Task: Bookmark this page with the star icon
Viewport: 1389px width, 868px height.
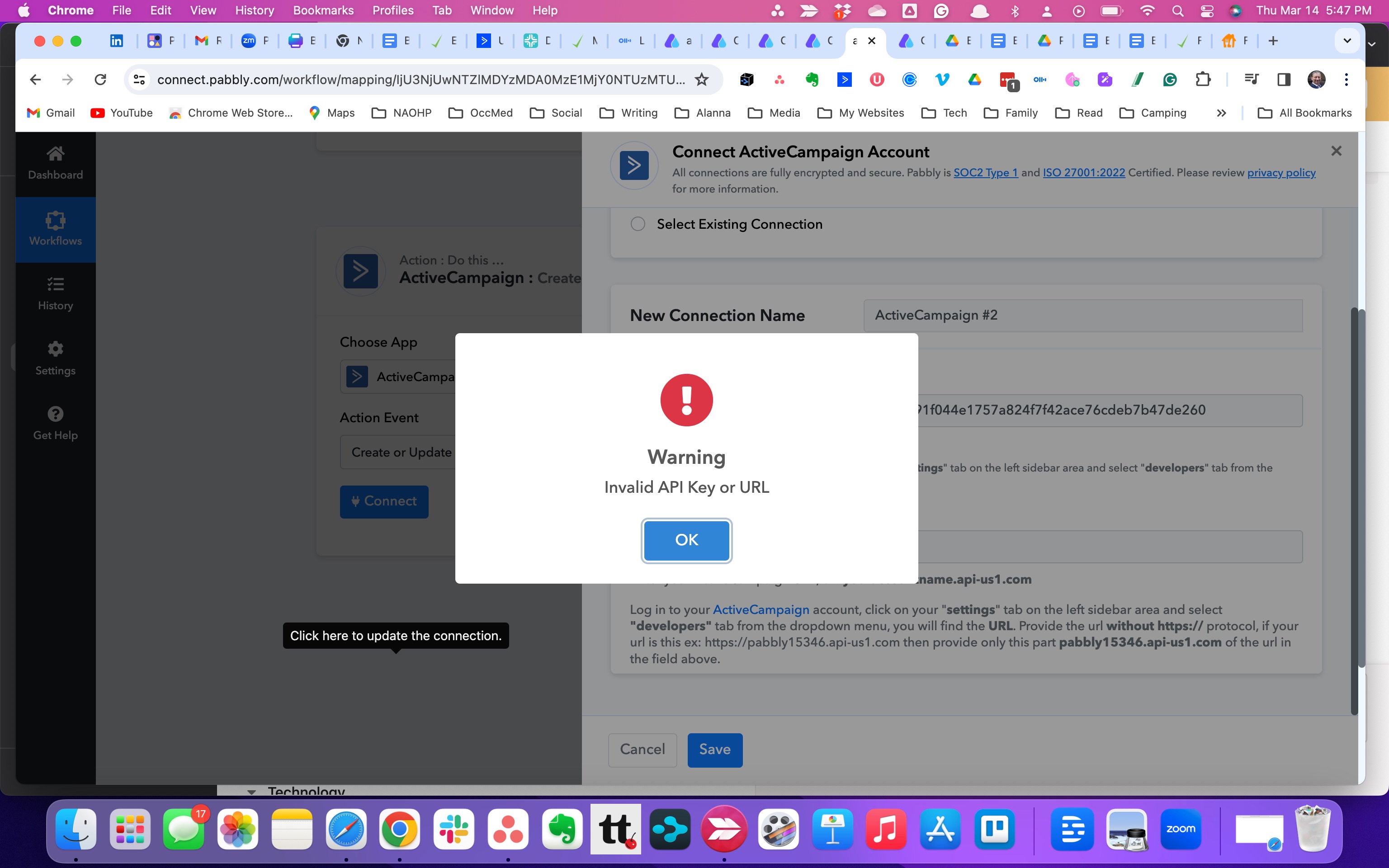Action: pos(701,79)
